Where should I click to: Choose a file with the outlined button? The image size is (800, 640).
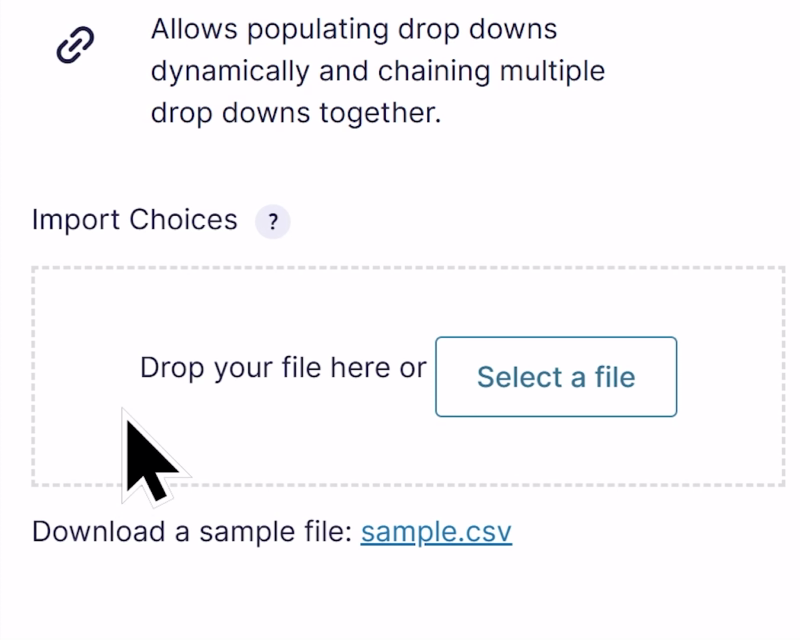click(556, 377)
